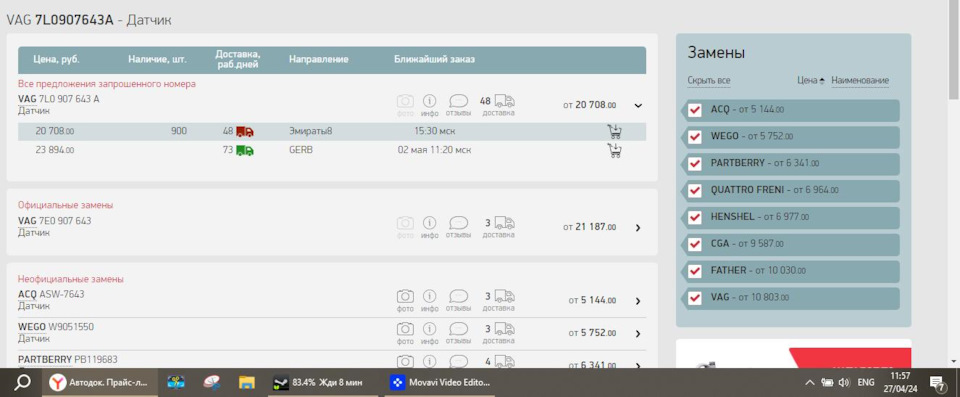Screen dimensions: 960x397
Task: Add the 20 708 Эмираты8 offer to cart
Action: [x=614, y=131]
